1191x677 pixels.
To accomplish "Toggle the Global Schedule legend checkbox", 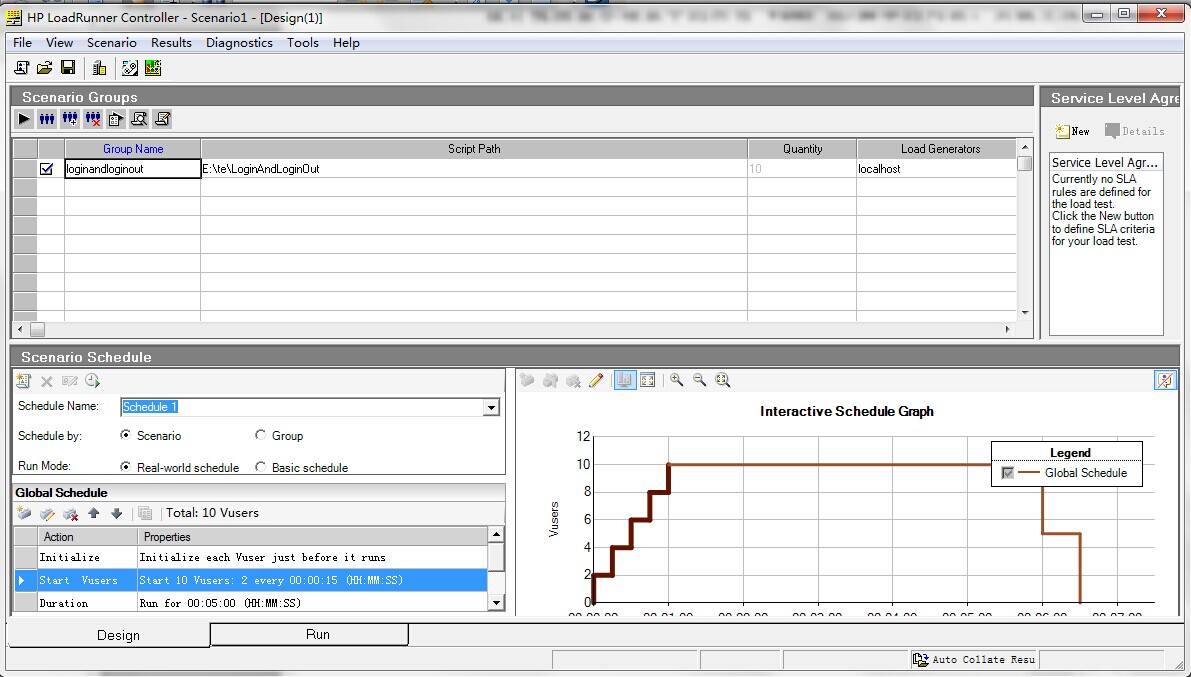I will pyautogui.click(x=1007, y=473).
